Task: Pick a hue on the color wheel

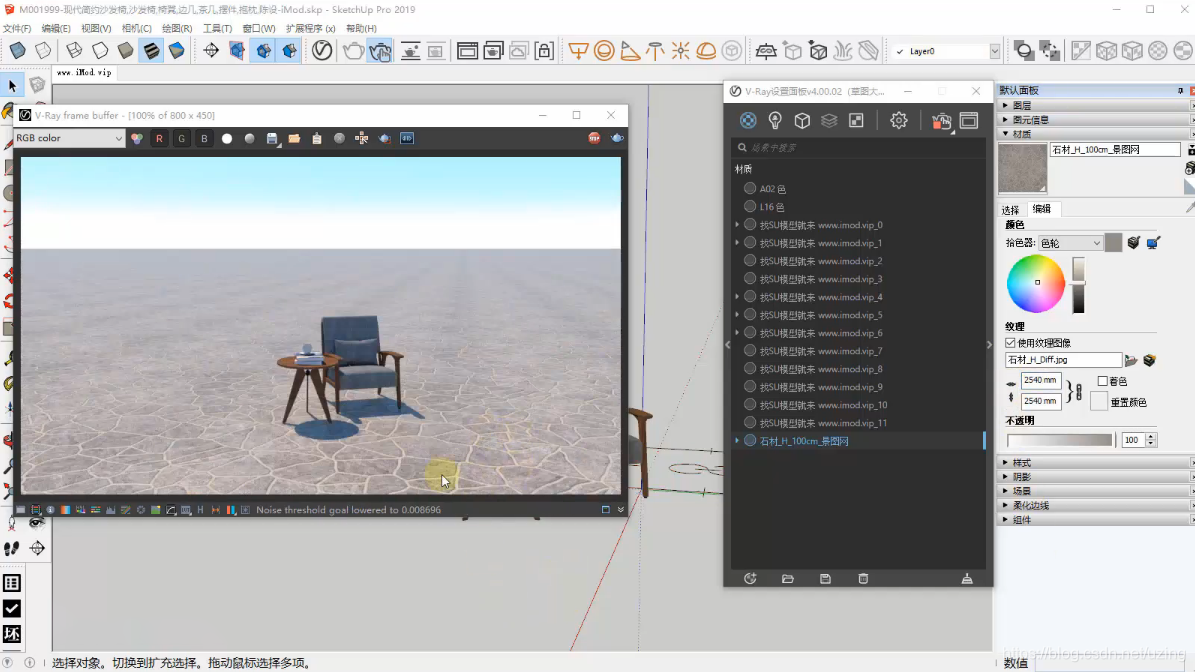Action: (x=1036, y=283)
